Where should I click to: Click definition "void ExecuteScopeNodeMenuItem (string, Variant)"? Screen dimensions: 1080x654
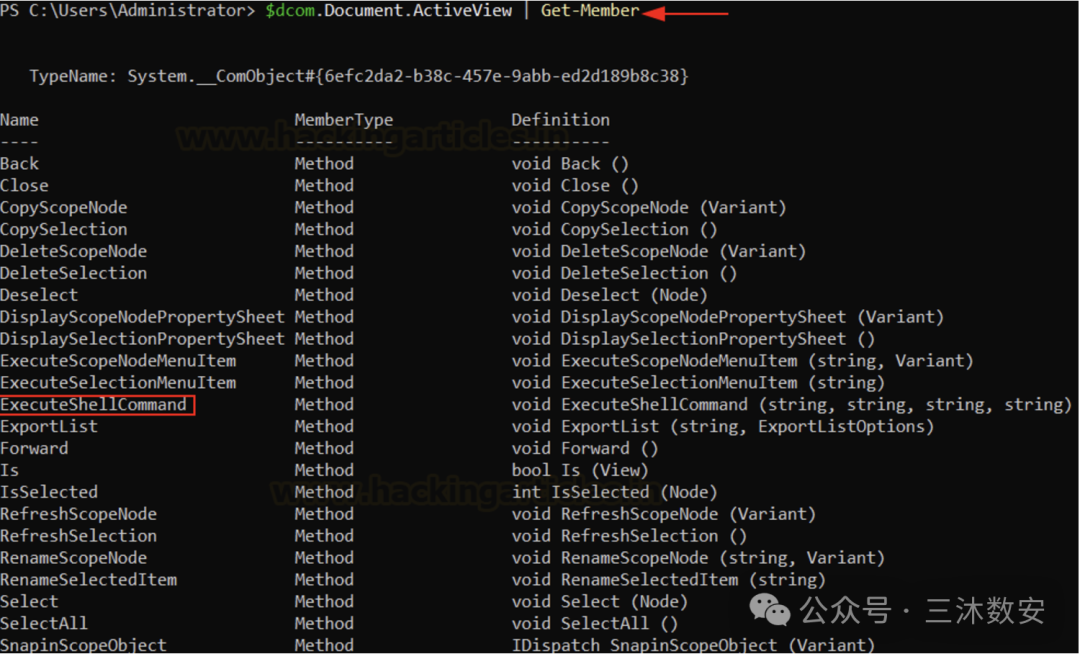(742, 361)
